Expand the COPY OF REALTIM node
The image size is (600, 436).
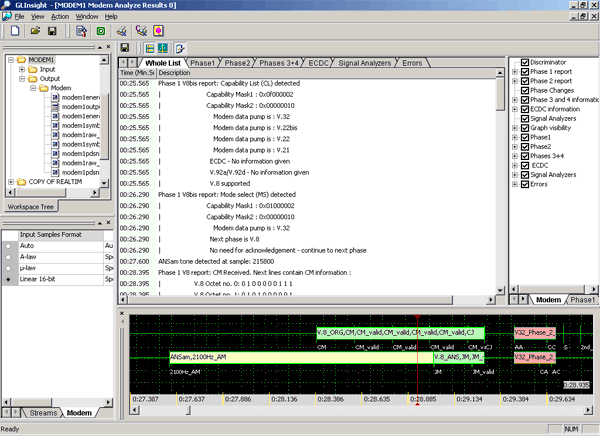(11, 182)
